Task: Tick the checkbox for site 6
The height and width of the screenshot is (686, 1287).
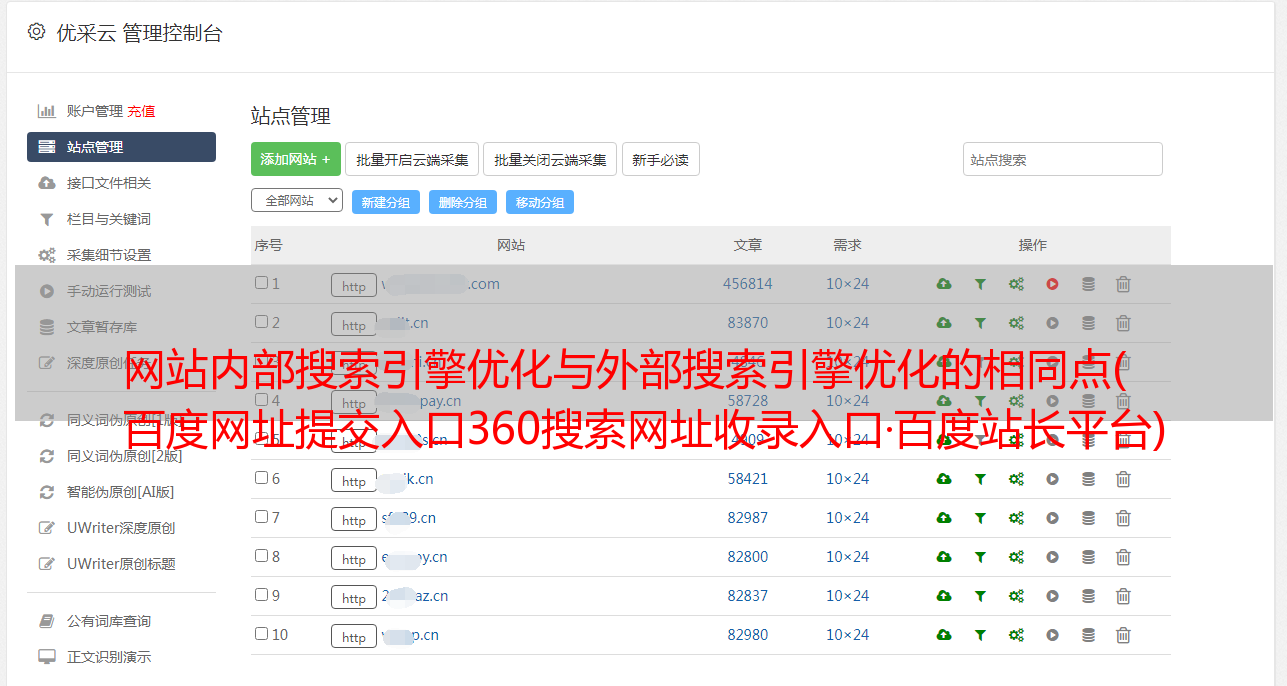Action: pyautogui.click(x=261, y=478)
